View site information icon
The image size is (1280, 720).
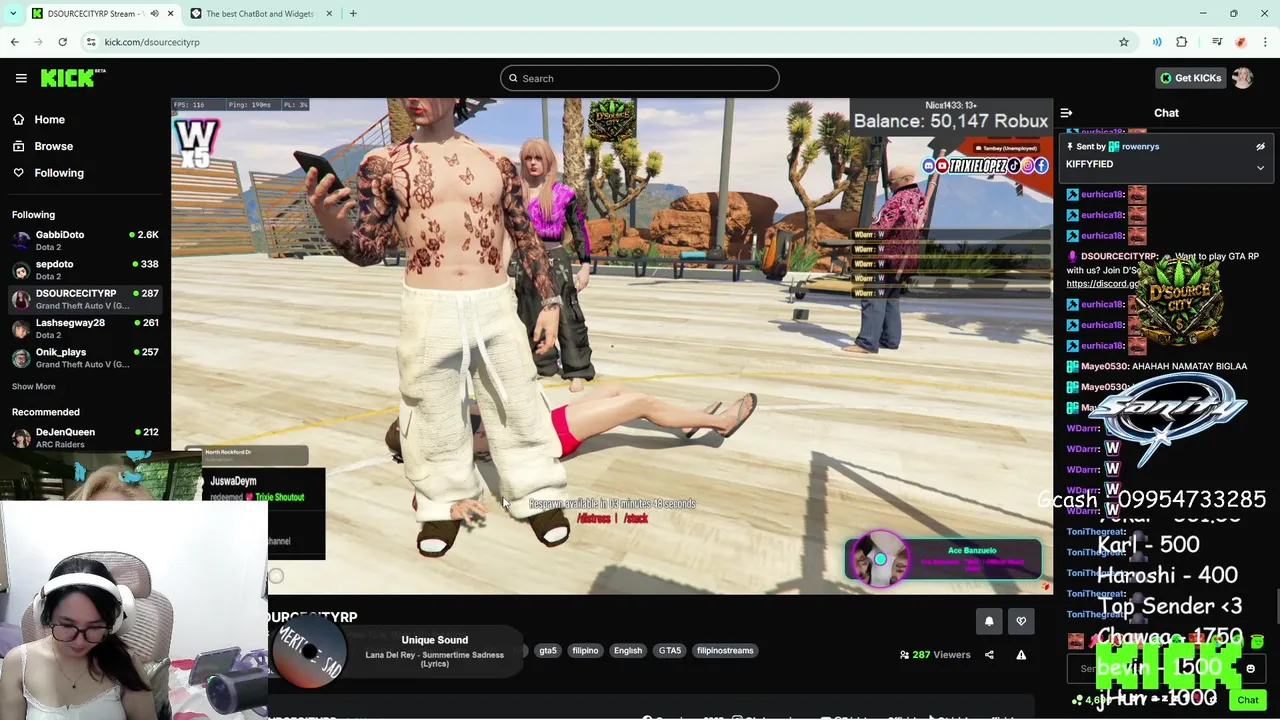point(91,42)
